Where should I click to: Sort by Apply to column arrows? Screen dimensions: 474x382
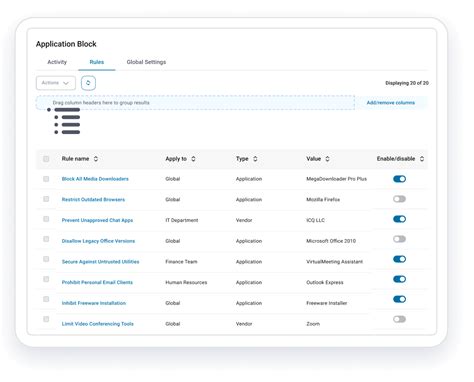click(193, 159)
